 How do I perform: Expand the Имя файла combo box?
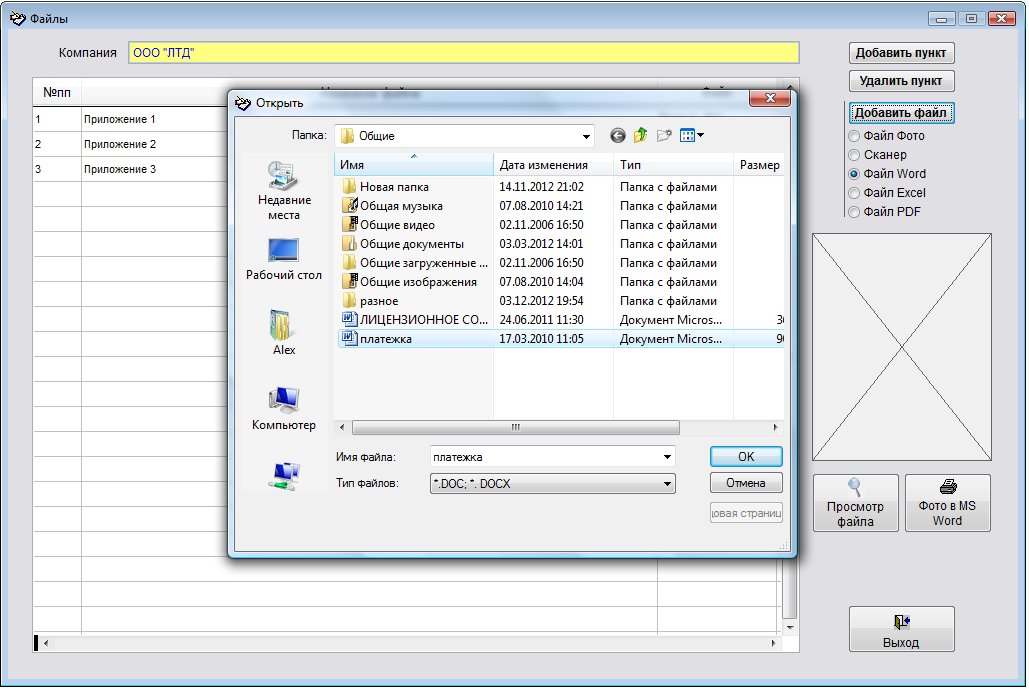(x=667, y=457)
